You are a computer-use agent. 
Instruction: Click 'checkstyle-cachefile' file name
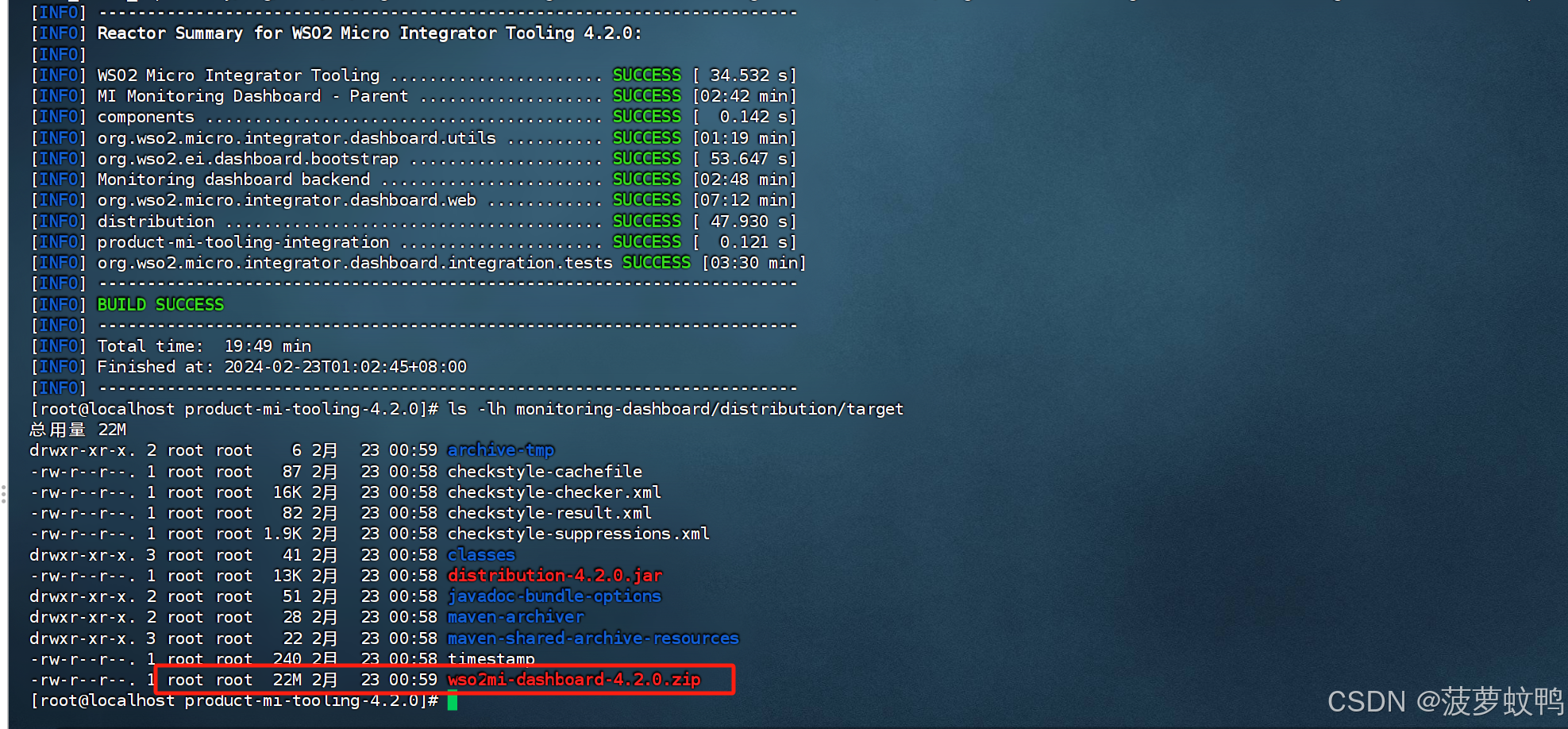(x=545, y=472)
